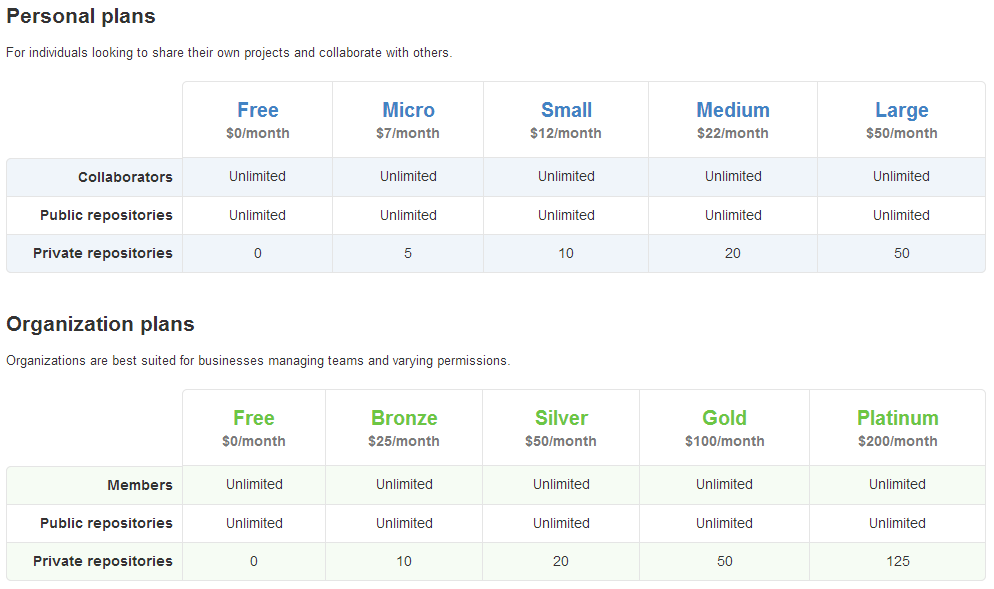Click the Free plan under Personal plans

click(257, 110)
